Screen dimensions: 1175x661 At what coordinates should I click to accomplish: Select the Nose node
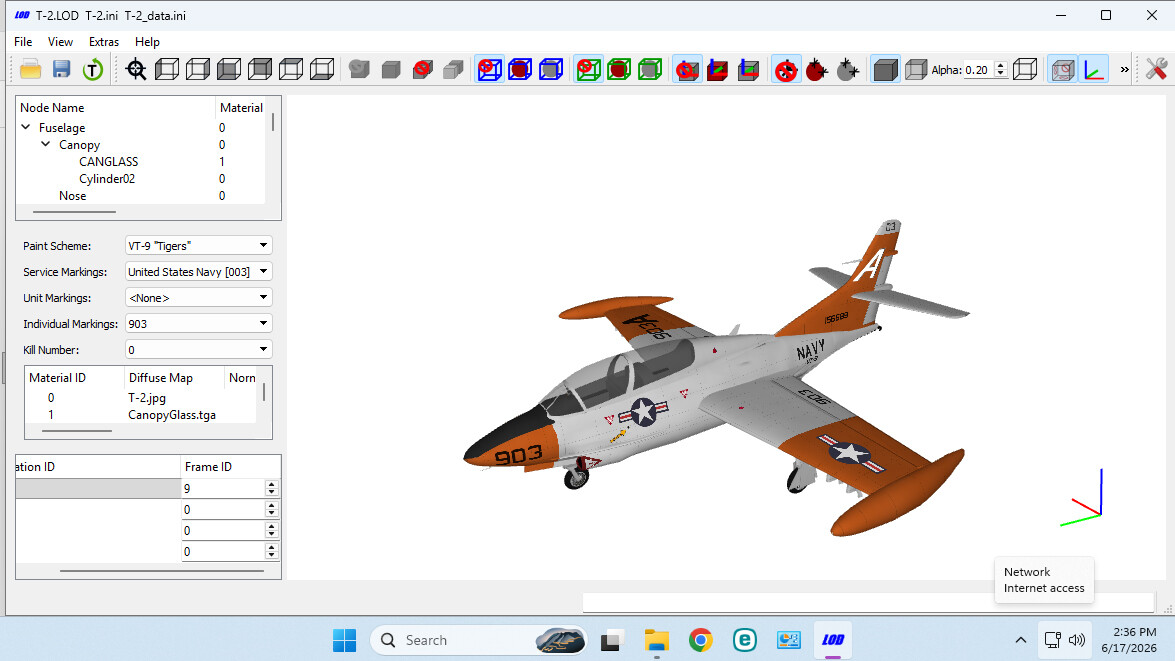pos(73,196)
